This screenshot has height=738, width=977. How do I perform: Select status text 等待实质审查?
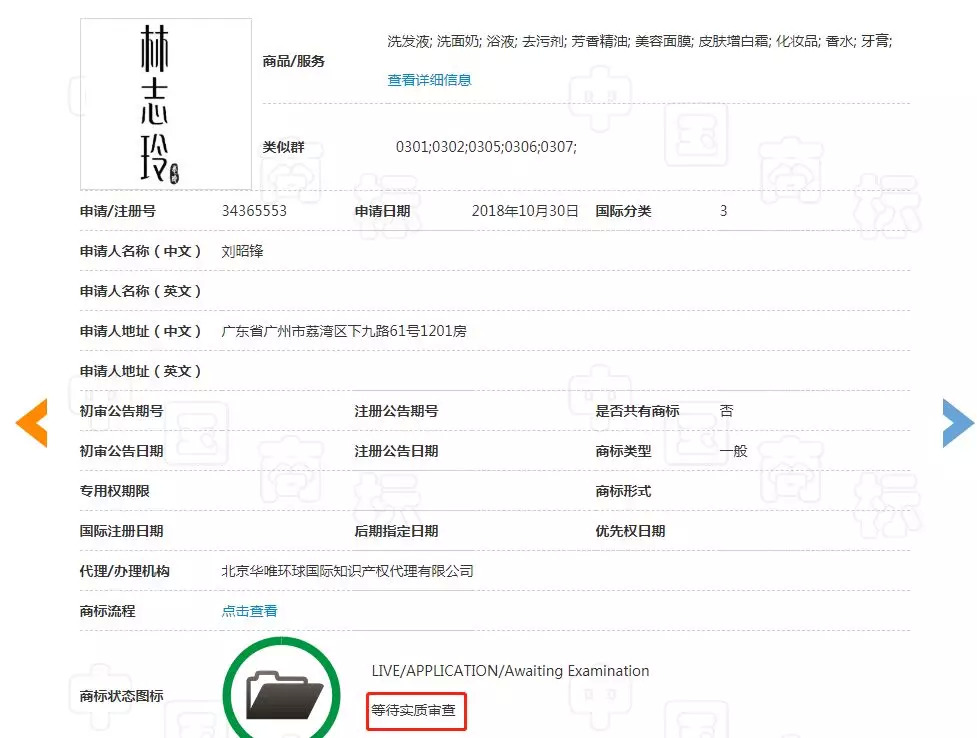414,710
